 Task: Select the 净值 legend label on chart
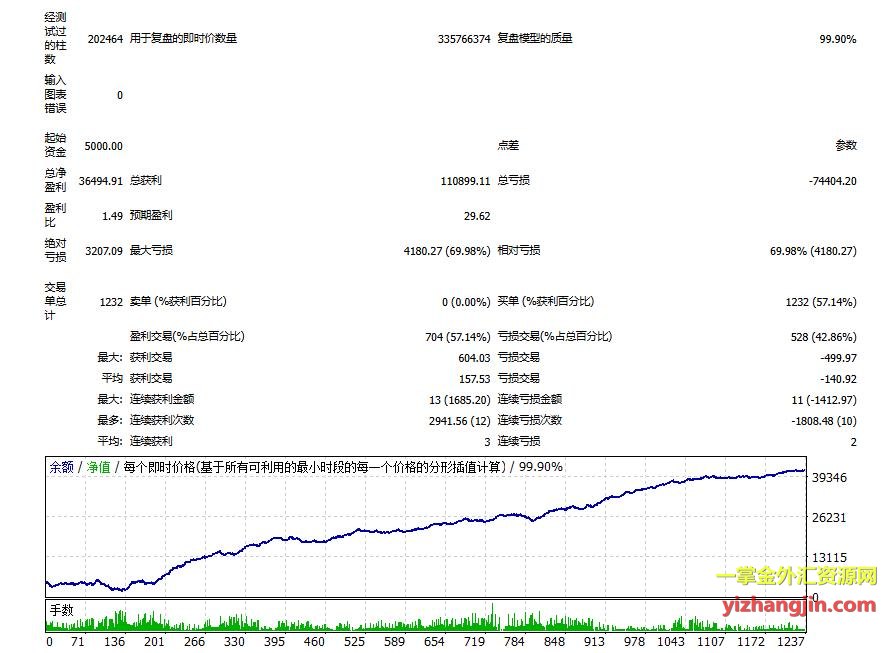(x=98, y=466)
